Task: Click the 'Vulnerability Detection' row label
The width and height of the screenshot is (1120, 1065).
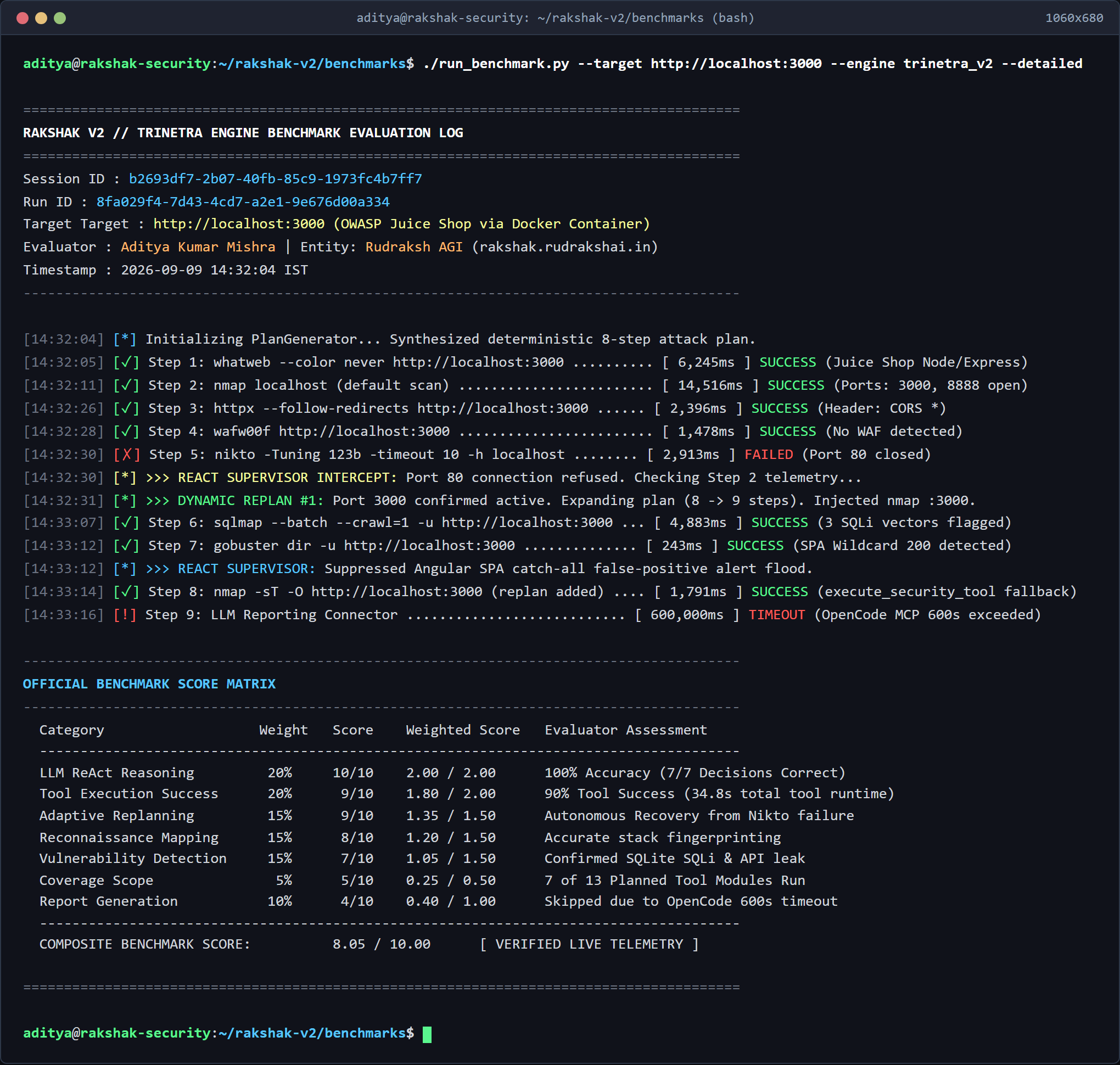Action: tap(132, 859)
